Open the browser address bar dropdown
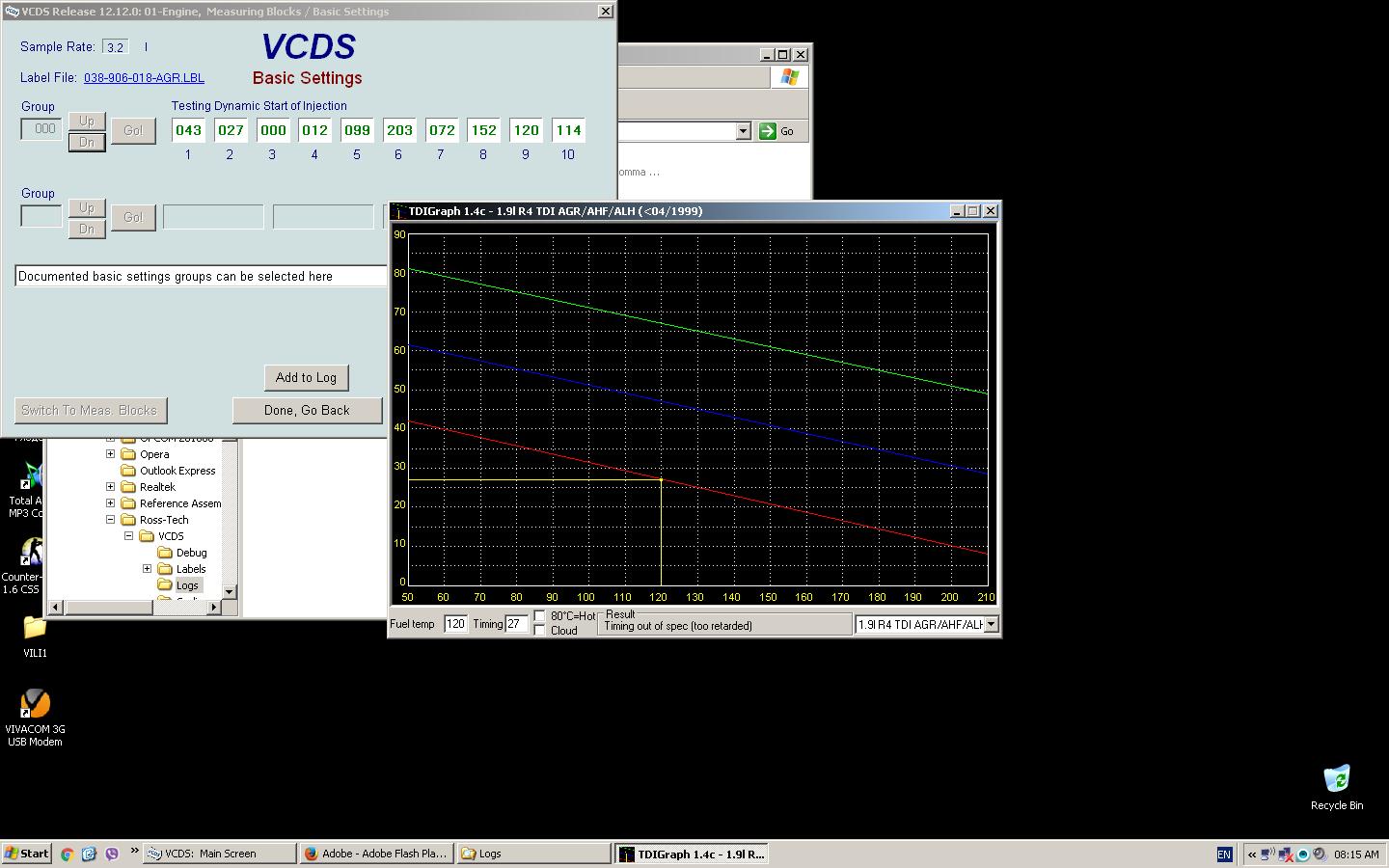Image resolution: width=1389 pixels, height=868 pixels. click(743, 131)
